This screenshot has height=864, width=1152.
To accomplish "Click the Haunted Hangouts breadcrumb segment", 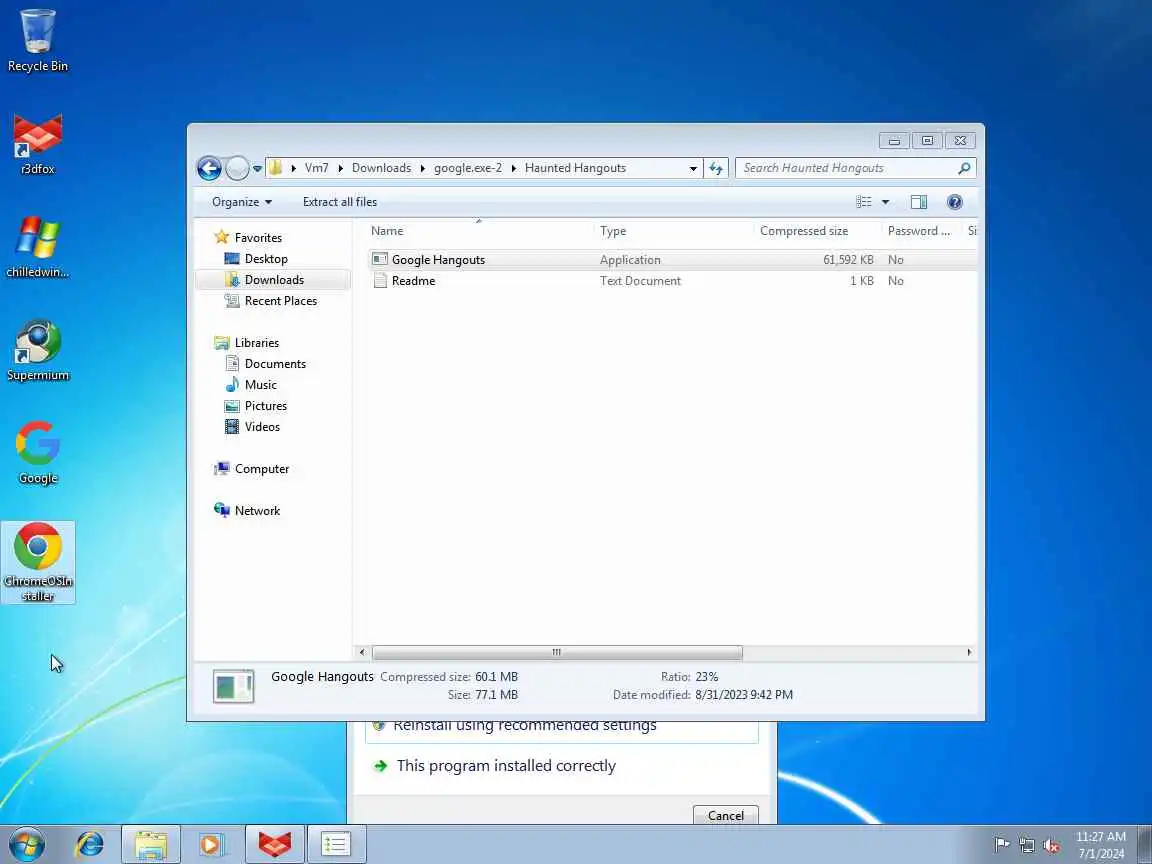I will coord(575,168).
